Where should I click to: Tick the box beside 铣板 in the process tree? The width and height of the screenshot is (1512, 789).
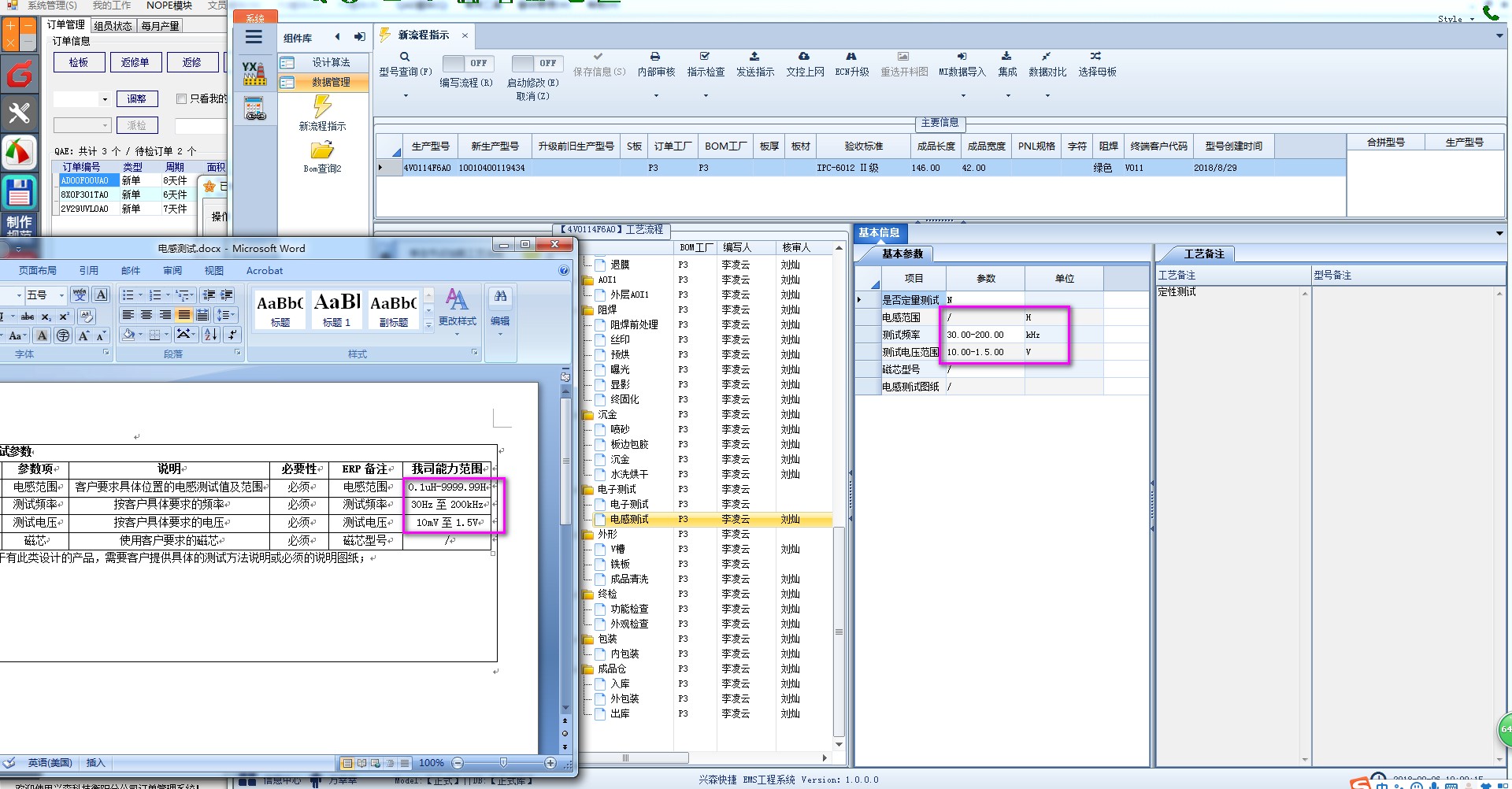(600, 564)
